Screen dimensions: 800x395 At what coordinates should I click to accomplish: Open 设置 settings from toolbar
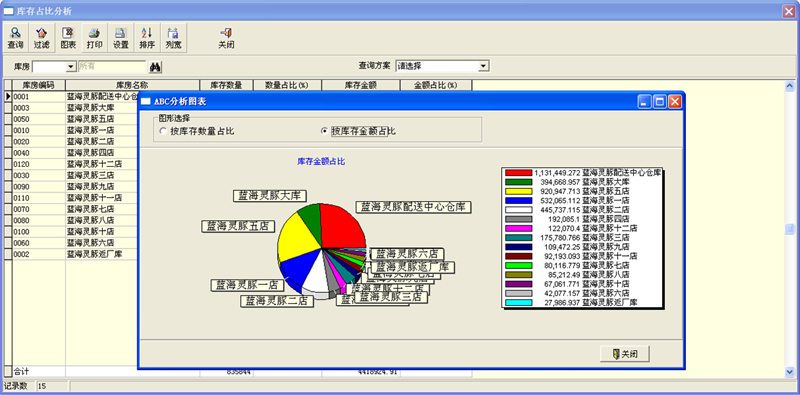[x=121, y=38]
